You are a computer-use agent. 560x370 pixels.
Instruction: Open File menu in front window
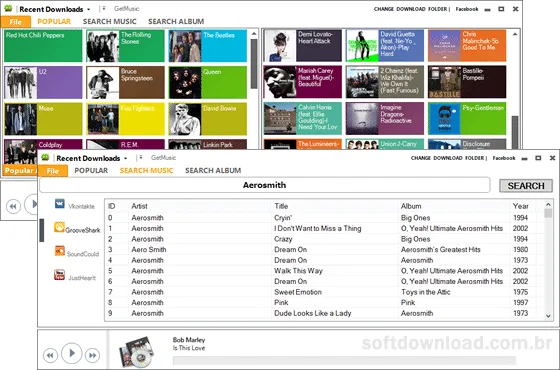52,171
